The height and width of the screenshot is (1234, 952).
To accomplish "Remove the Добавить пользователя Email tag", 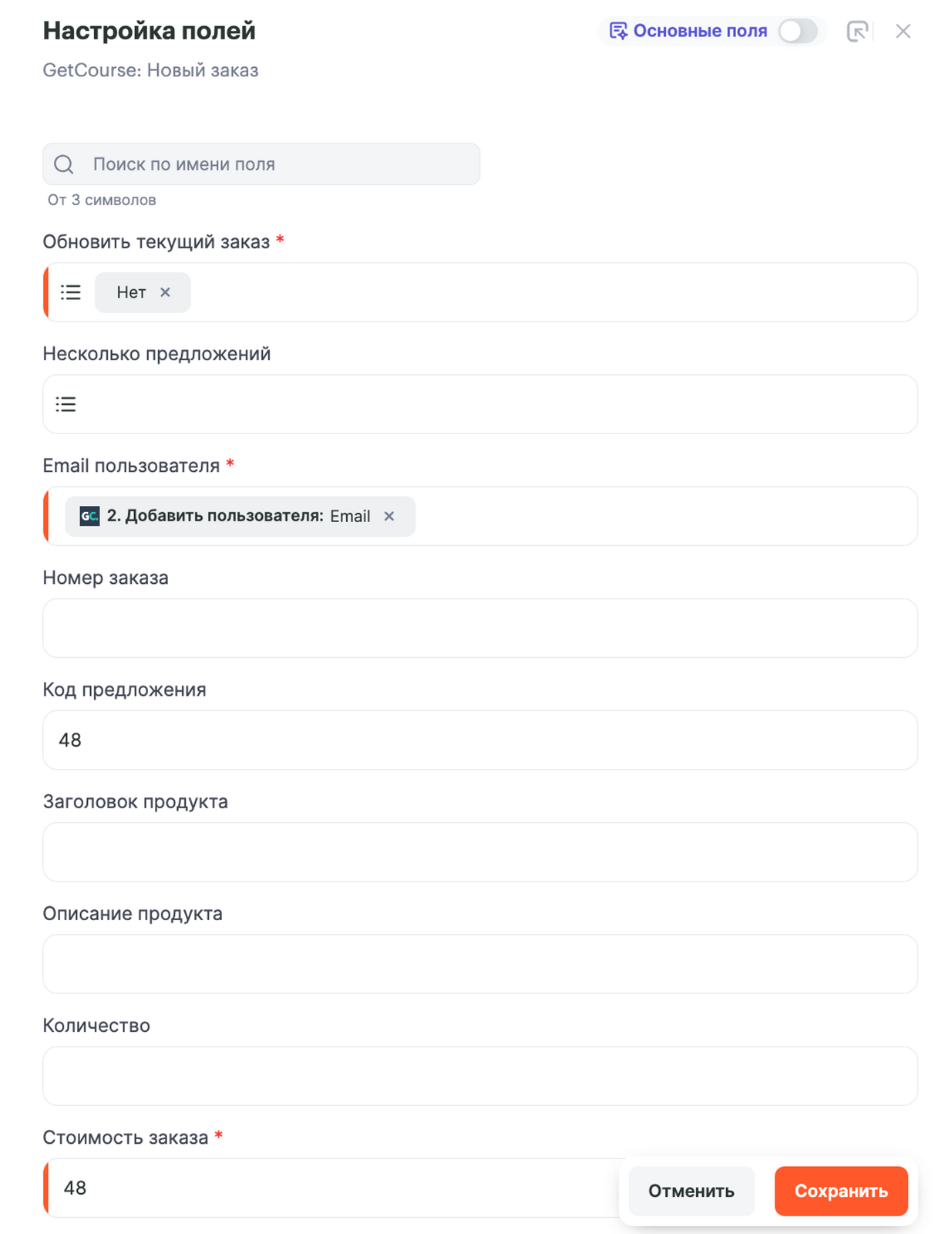I will (x=389, y=516).
